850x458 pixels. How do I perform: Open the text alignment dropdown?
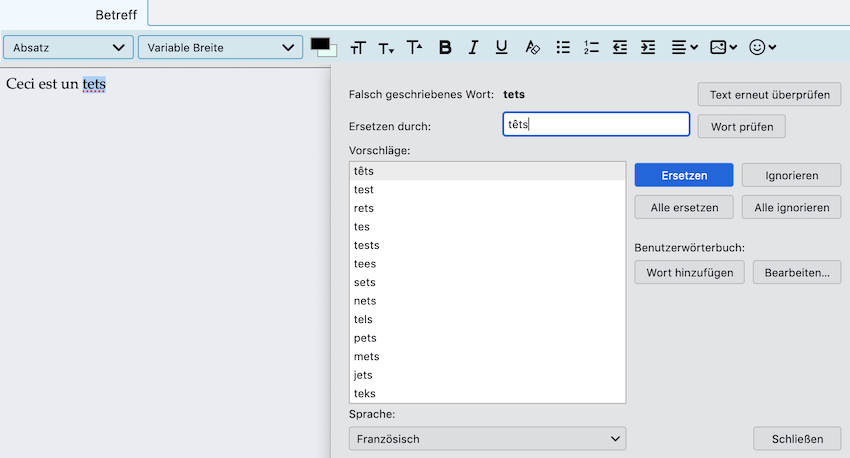pos(684,47)
